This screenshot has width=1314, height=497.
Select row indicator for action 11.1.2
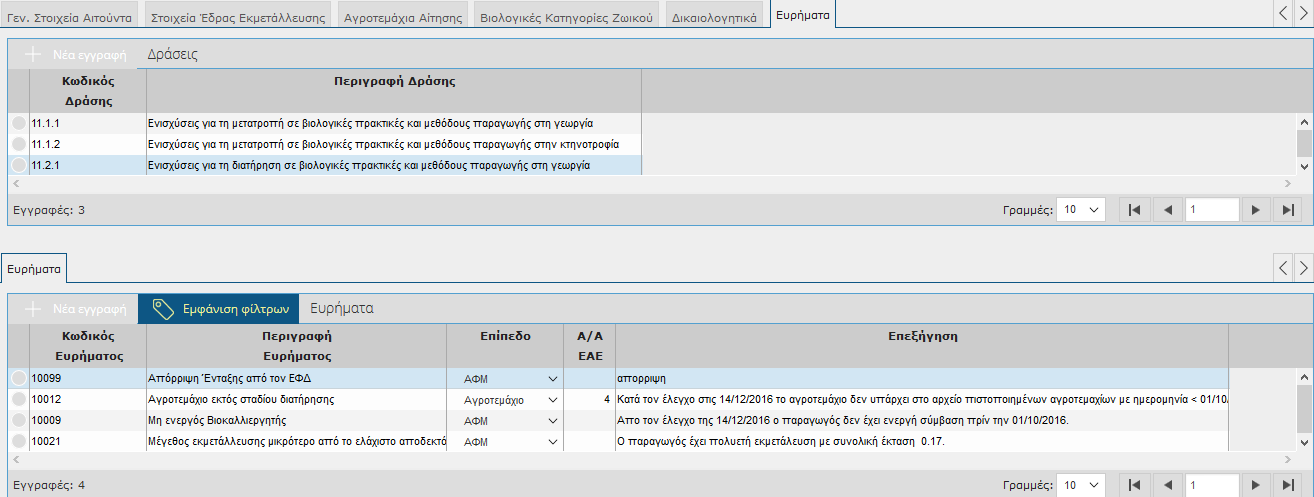click(x=19, y=144)
